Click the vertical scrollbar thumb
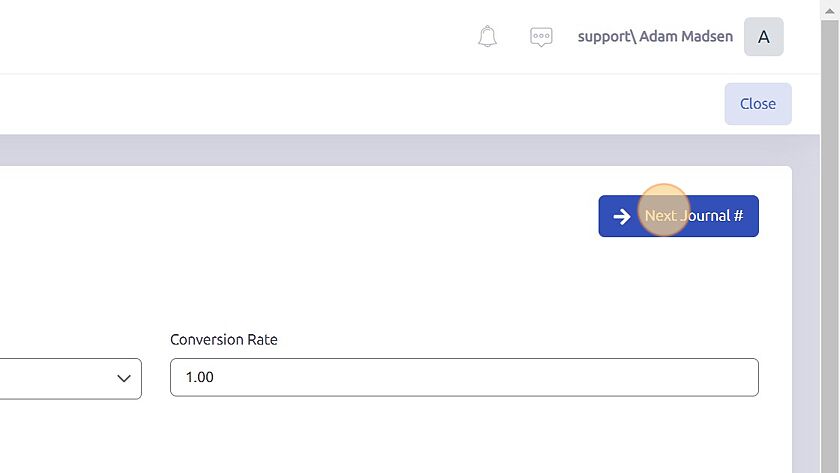This screenshot has height=473, width=840. pos(829,246)
